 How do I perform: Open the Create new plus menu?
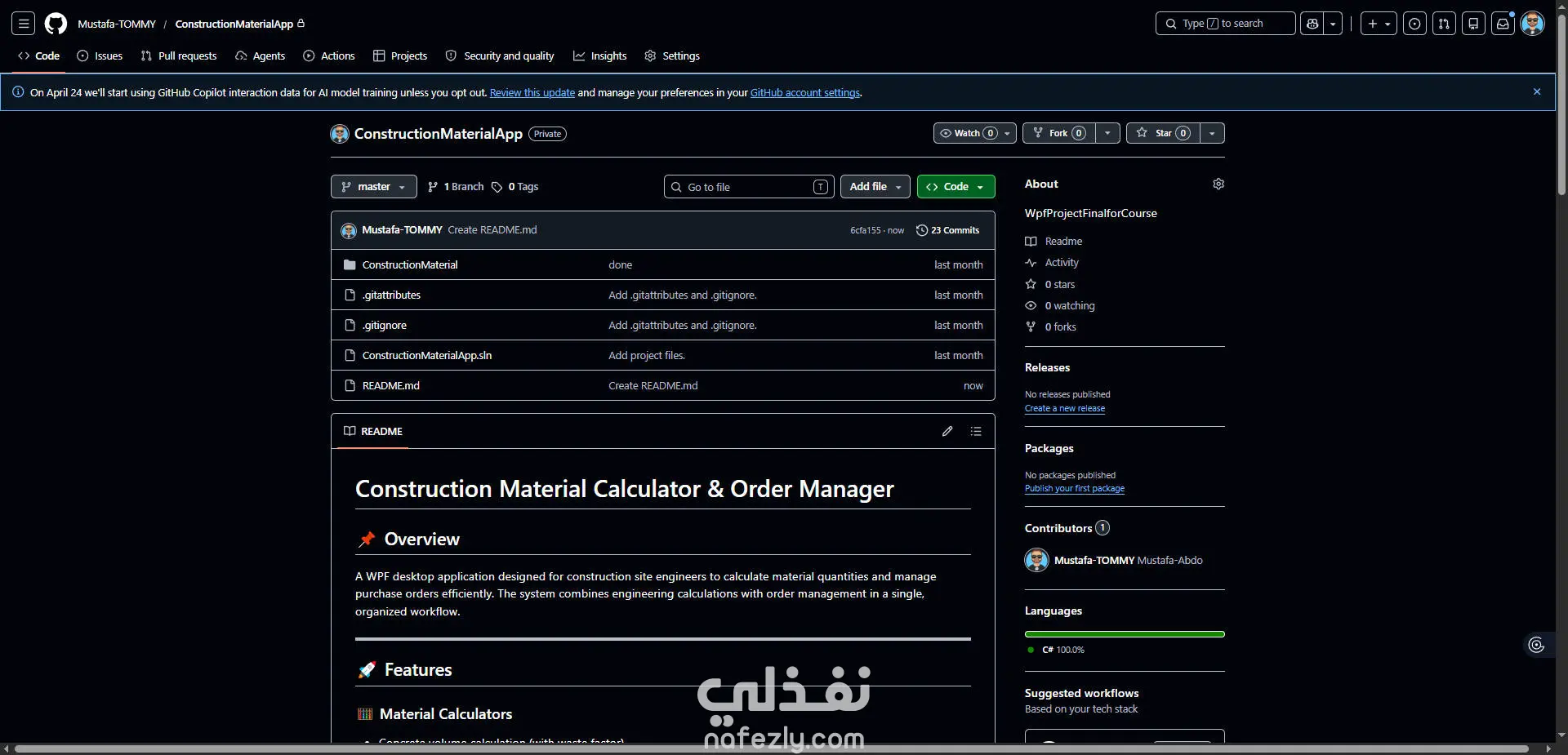point(1379,24)
